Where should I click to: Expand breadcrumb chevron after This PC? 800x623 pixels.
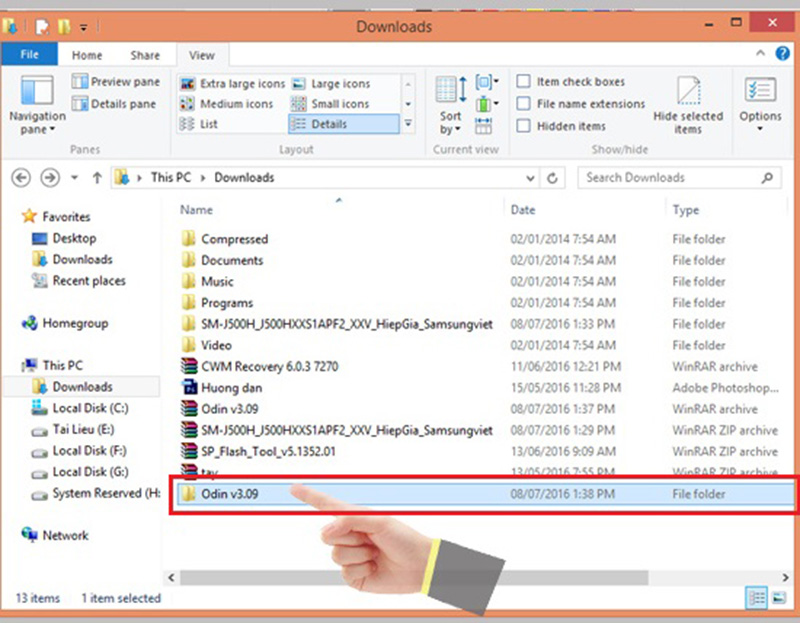coord(203,178)
